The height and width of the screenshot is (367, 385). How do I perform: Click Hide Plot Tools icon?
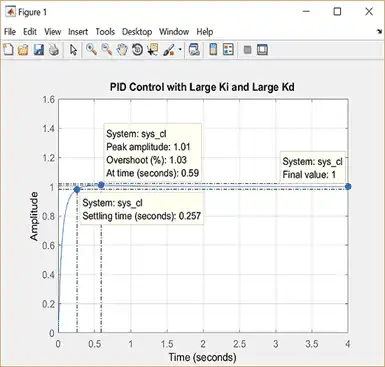pos(247,50)
